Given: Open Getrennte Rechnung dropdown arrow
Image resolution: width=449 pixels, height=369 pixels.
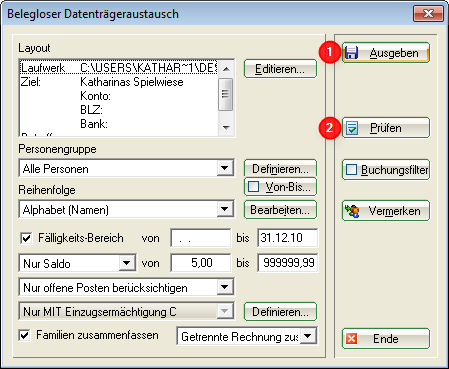Looking at the screenshot, I should [308, 336].
